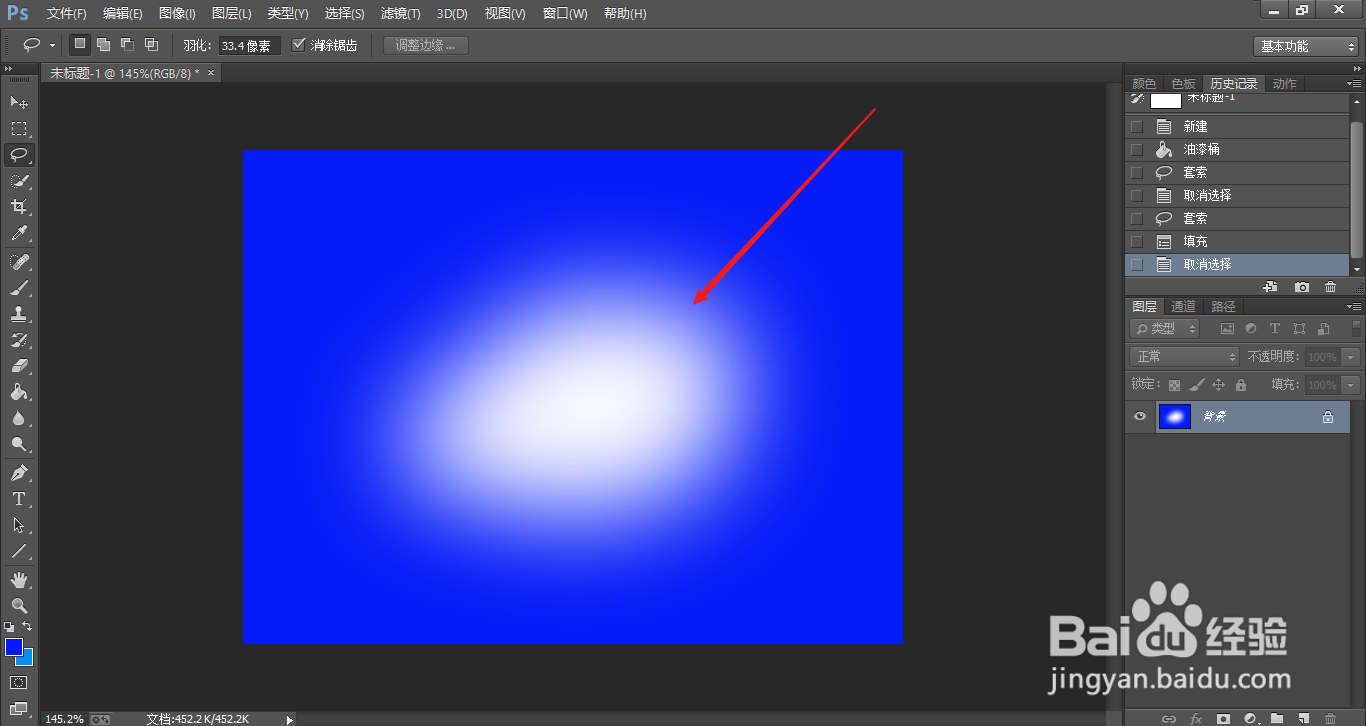1366x726 pixels.
Task: Select the History Brush tool
Action: tap(19, 339)
